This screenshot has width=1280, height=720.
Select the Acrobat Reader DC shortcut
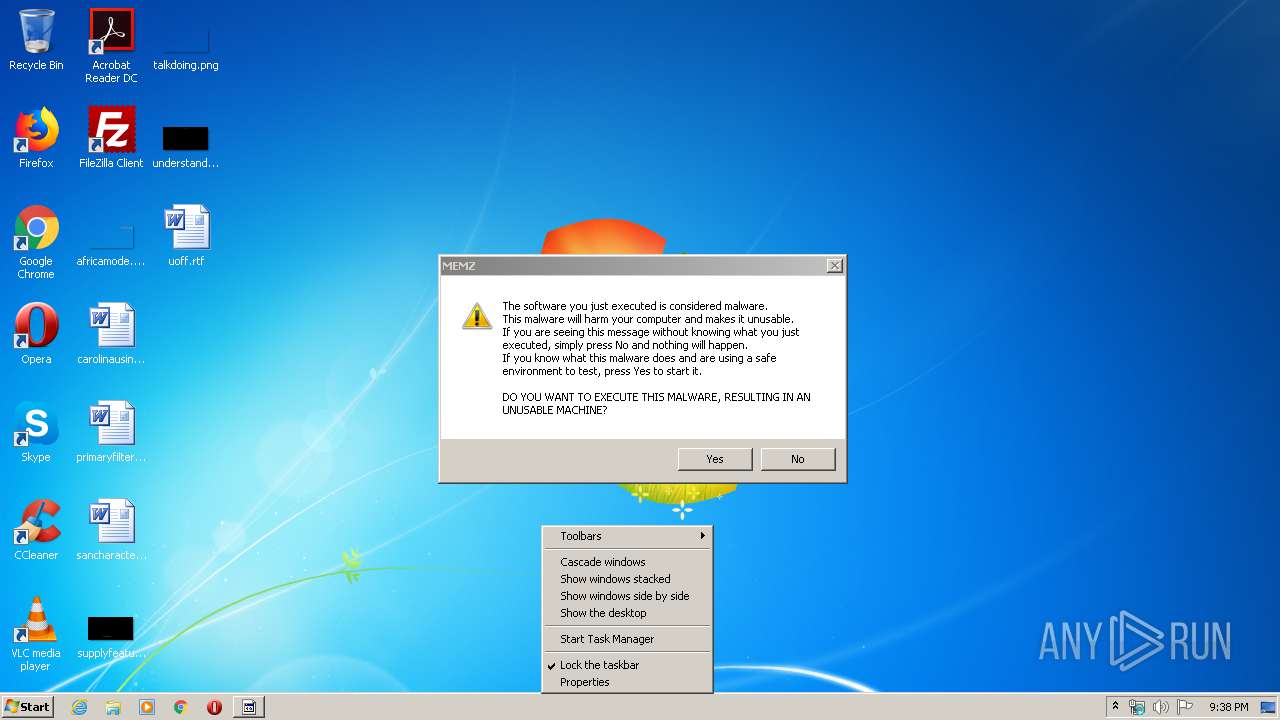[111, 45]
